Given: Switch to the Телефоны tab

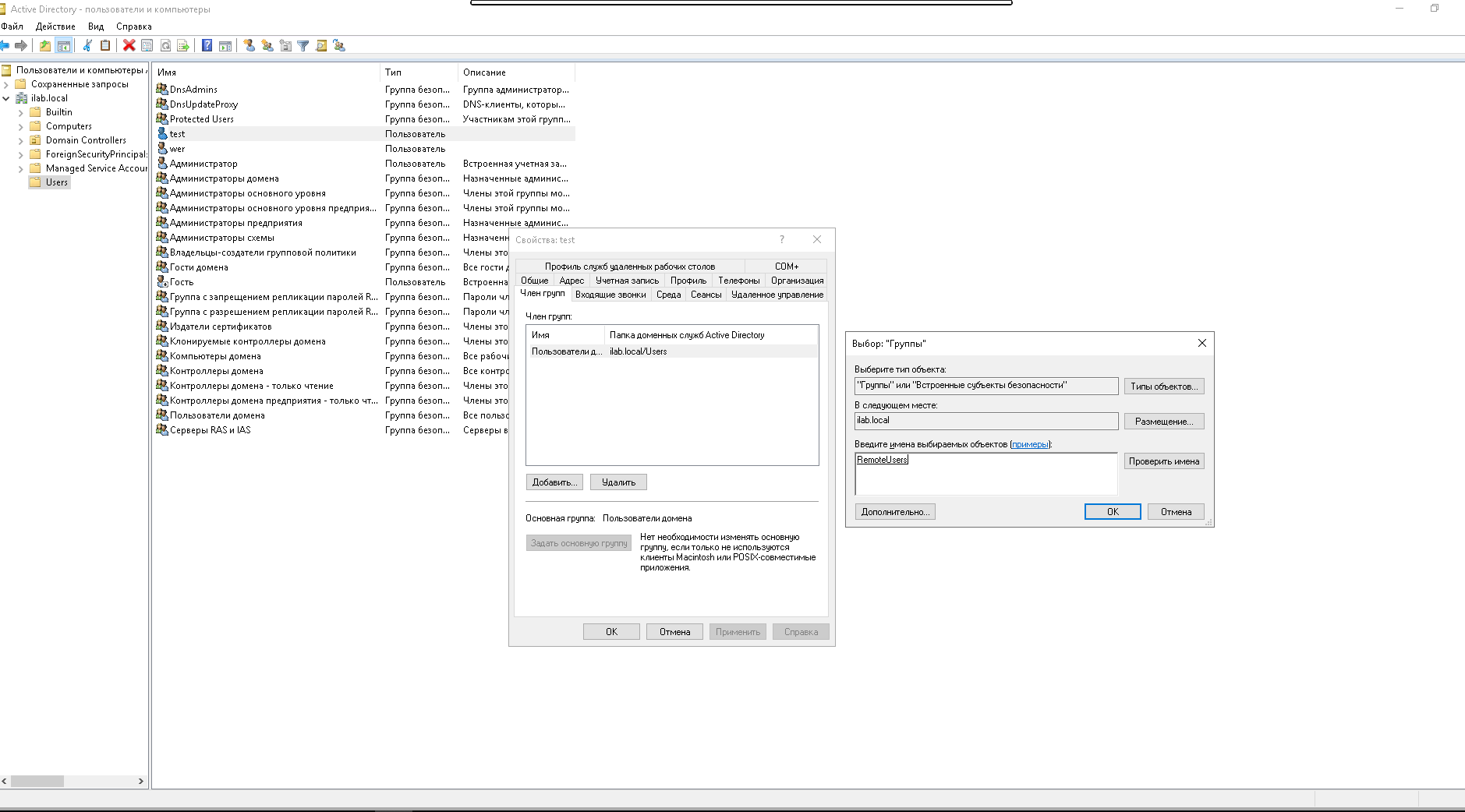Looking at the screenshot, I should 739,281.
